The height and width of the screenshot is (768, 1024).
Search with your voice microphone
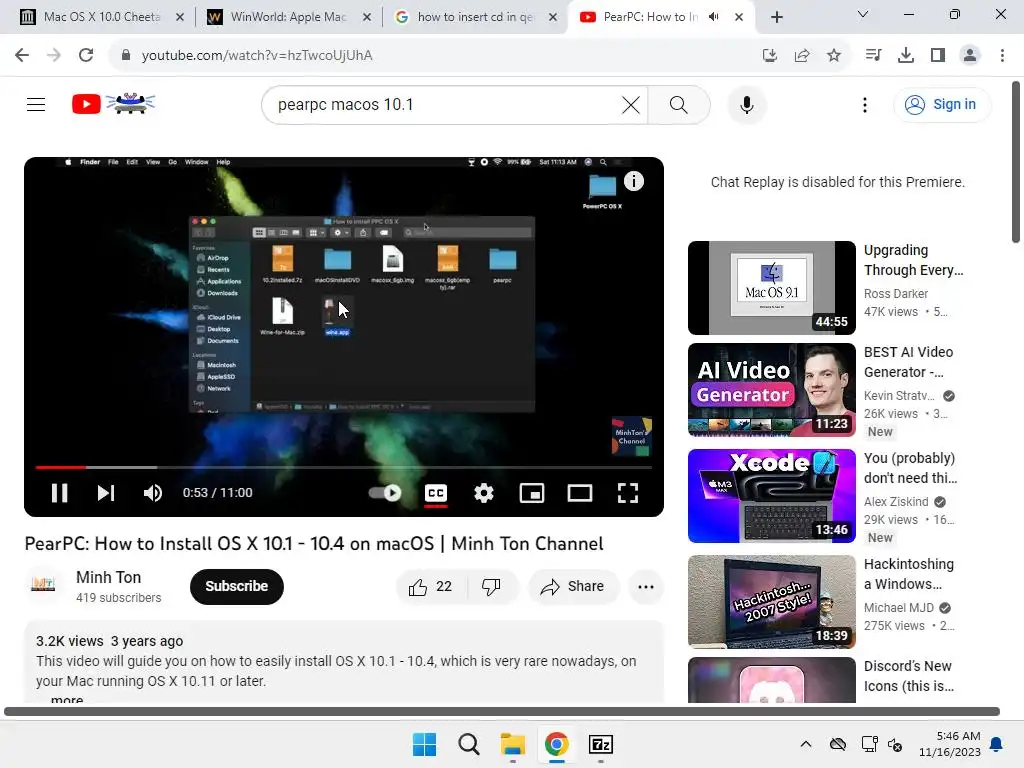tap(747, 104)
